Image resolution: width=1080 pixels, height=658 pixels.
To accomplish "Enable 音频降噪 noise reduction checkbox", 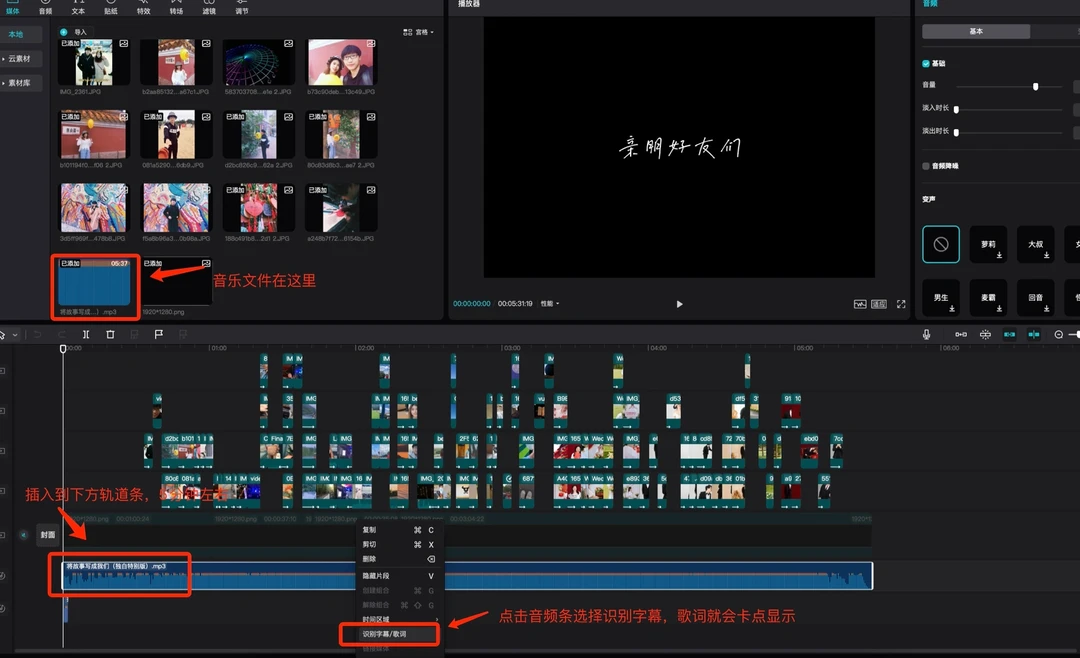I will [x=926, y=166].
